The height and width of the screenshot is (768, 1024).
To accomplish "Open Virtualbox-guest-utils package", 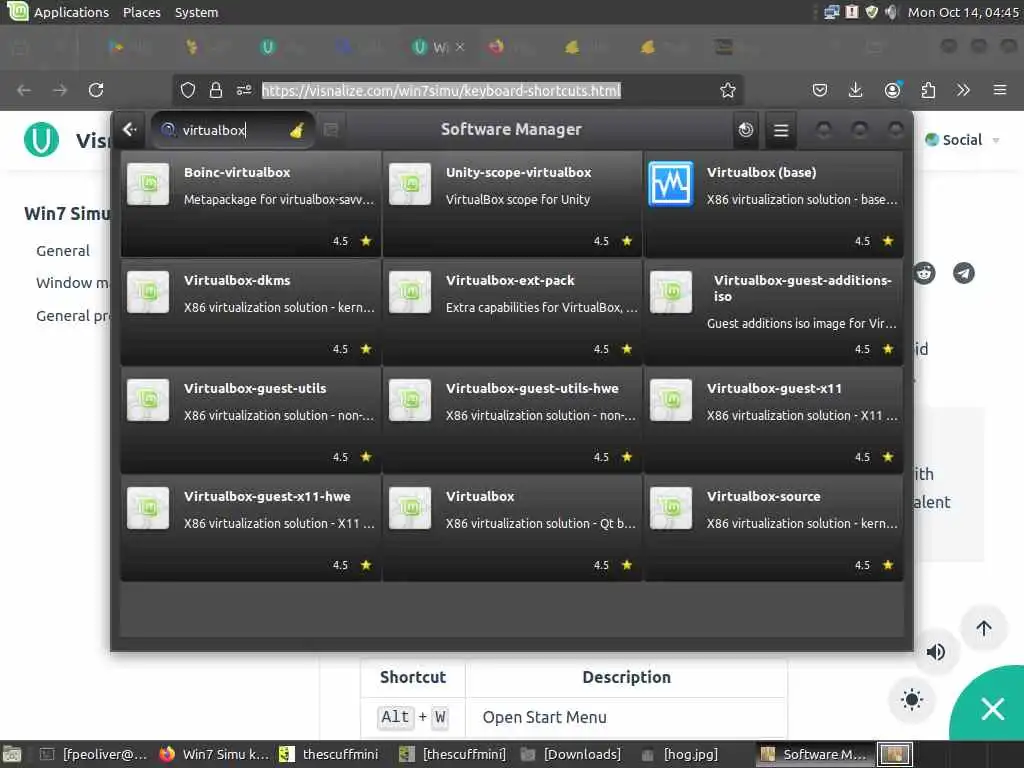I will coord(251,419).
